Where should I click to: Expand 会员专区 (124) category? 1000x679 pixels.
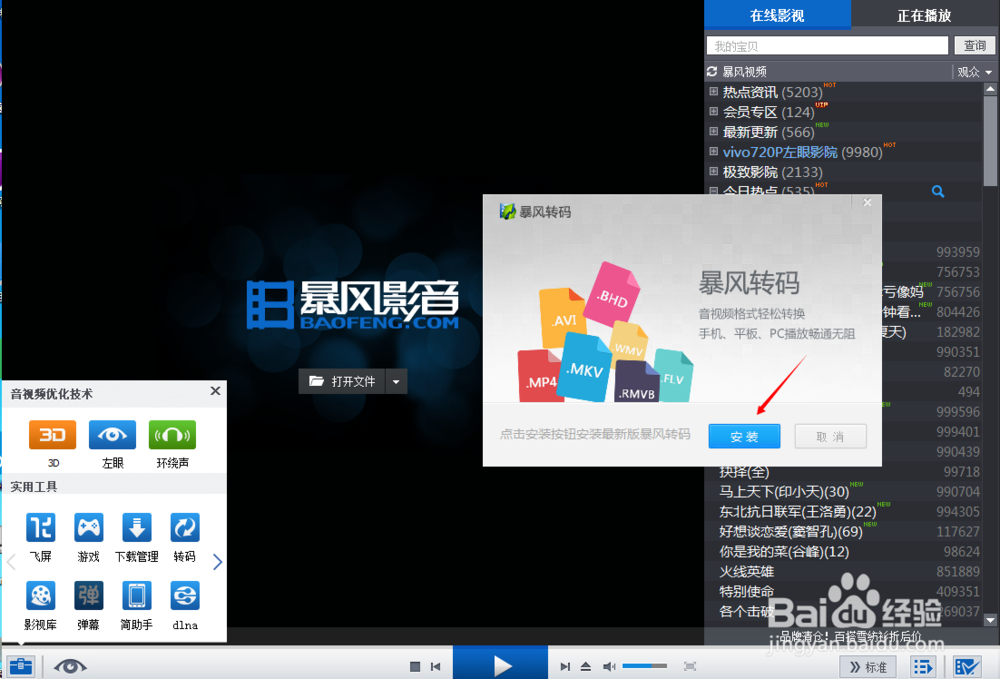point(714,111)
